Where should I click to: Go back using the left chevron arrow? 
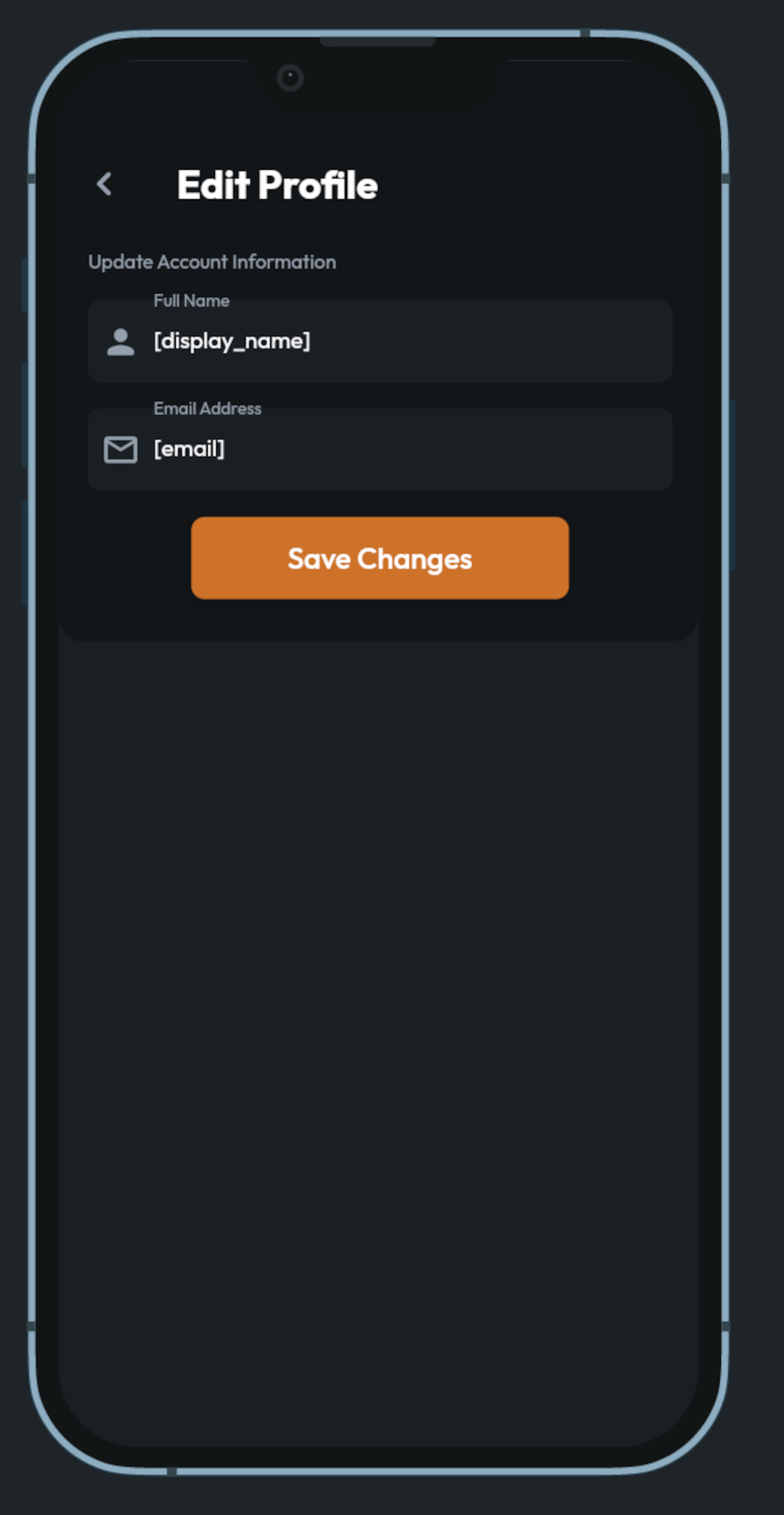click(105, 184)
